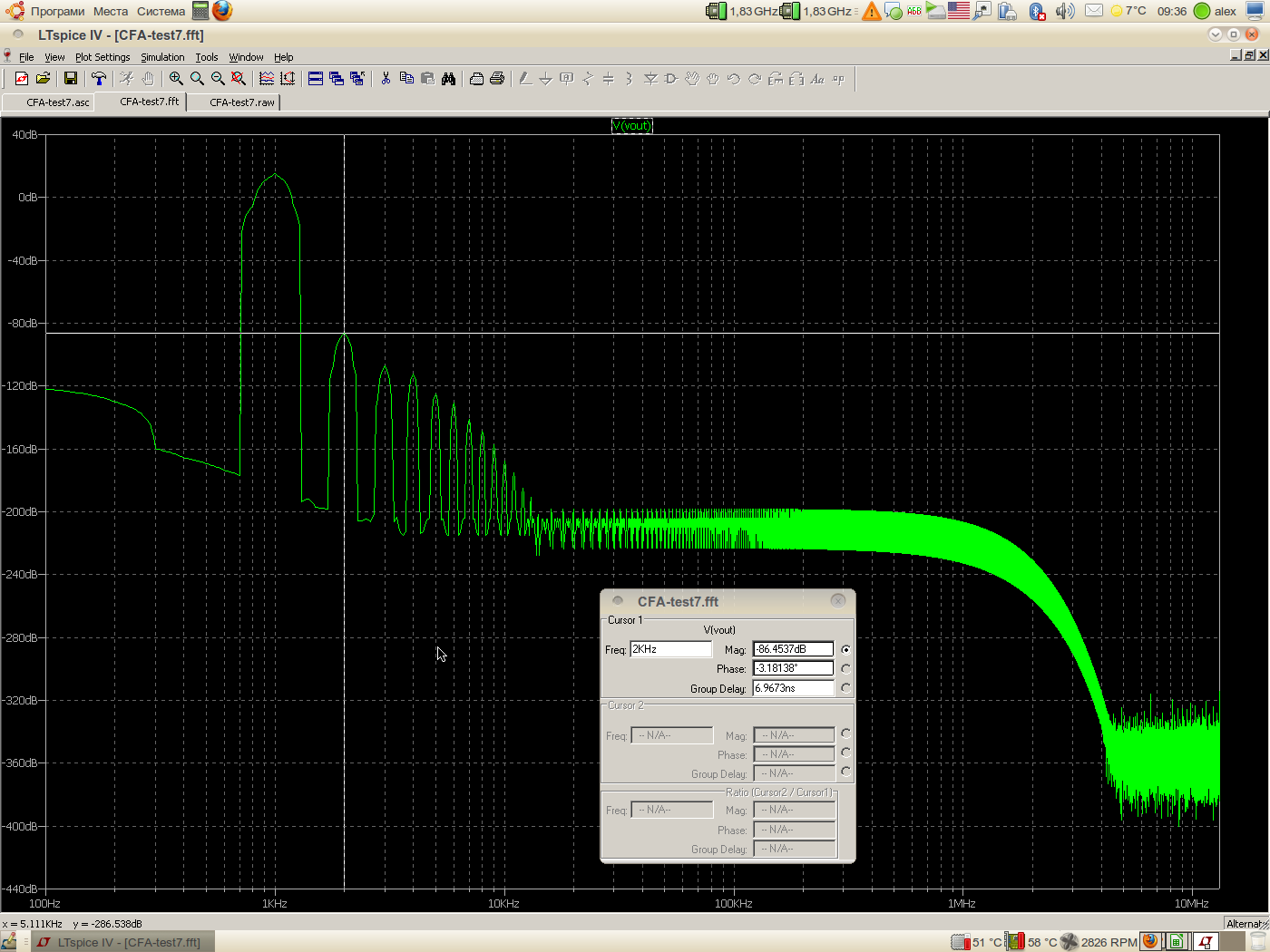Image resolution: width=1270 pixels, height=952 pixels.
Task: Tile windows using the Tile icon
Action: (316, 79)
